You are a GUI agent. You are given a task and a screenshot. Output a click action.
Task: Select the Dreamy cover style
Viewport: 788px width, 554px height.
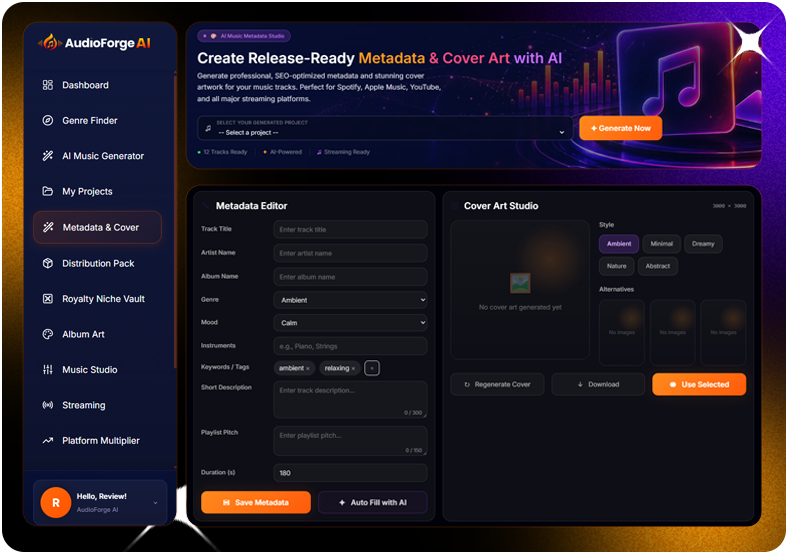[703, 244]
